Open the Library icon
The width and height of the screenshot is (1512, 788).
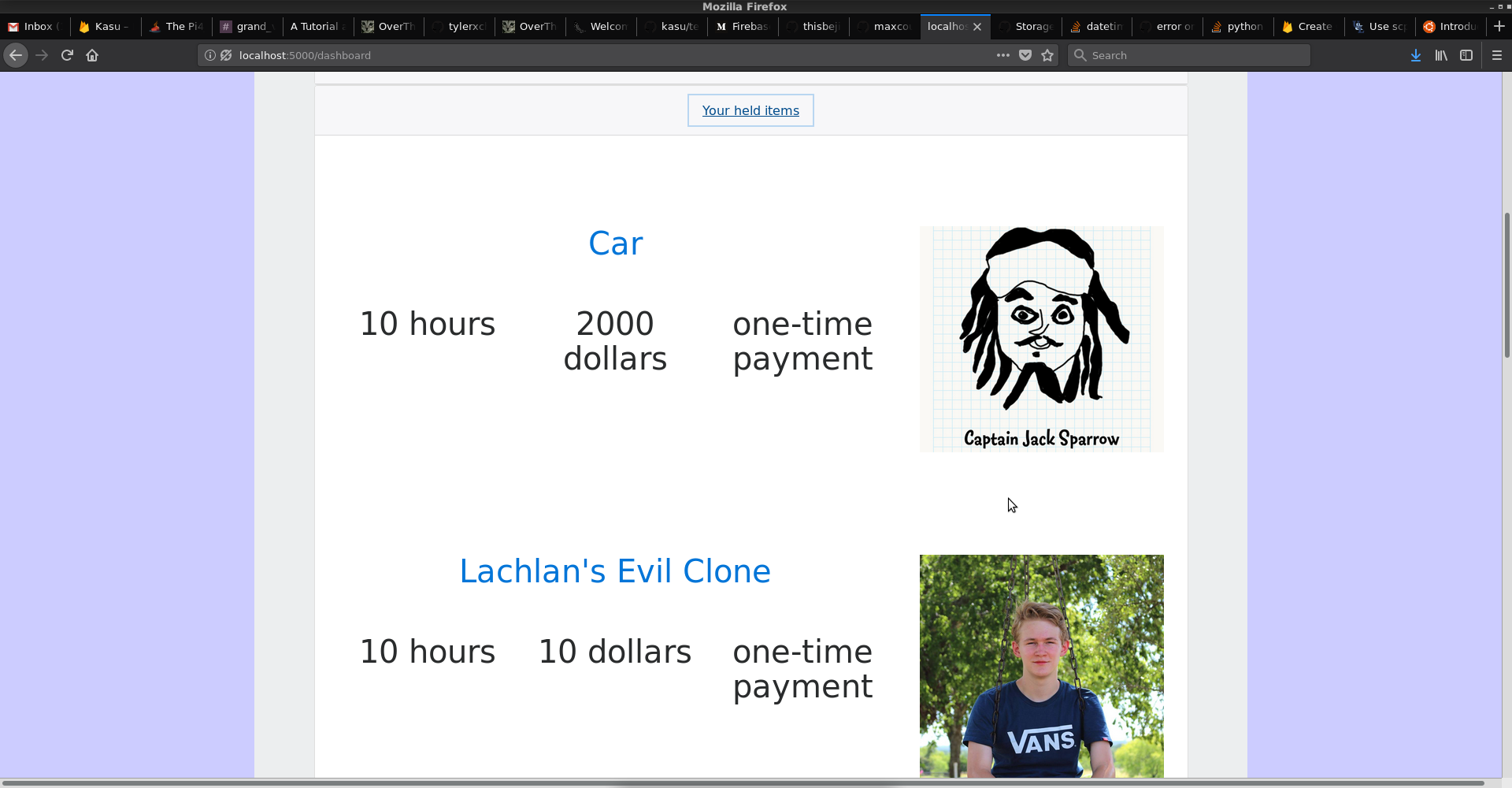(x=1441, y=55)
